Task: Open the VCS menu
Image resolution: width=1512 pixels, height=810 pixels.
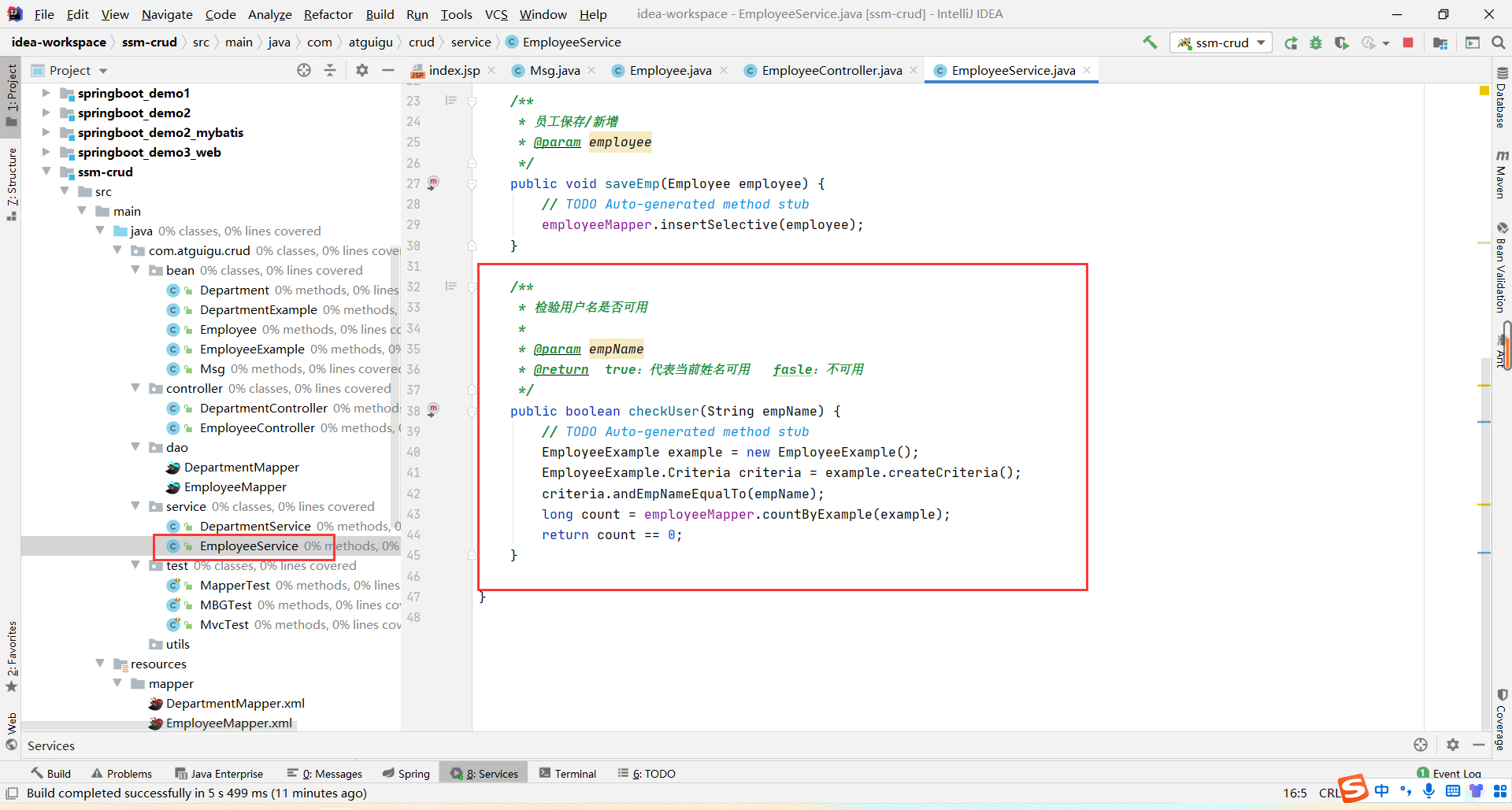Action: pyautogui.click(x=496, y=14)
